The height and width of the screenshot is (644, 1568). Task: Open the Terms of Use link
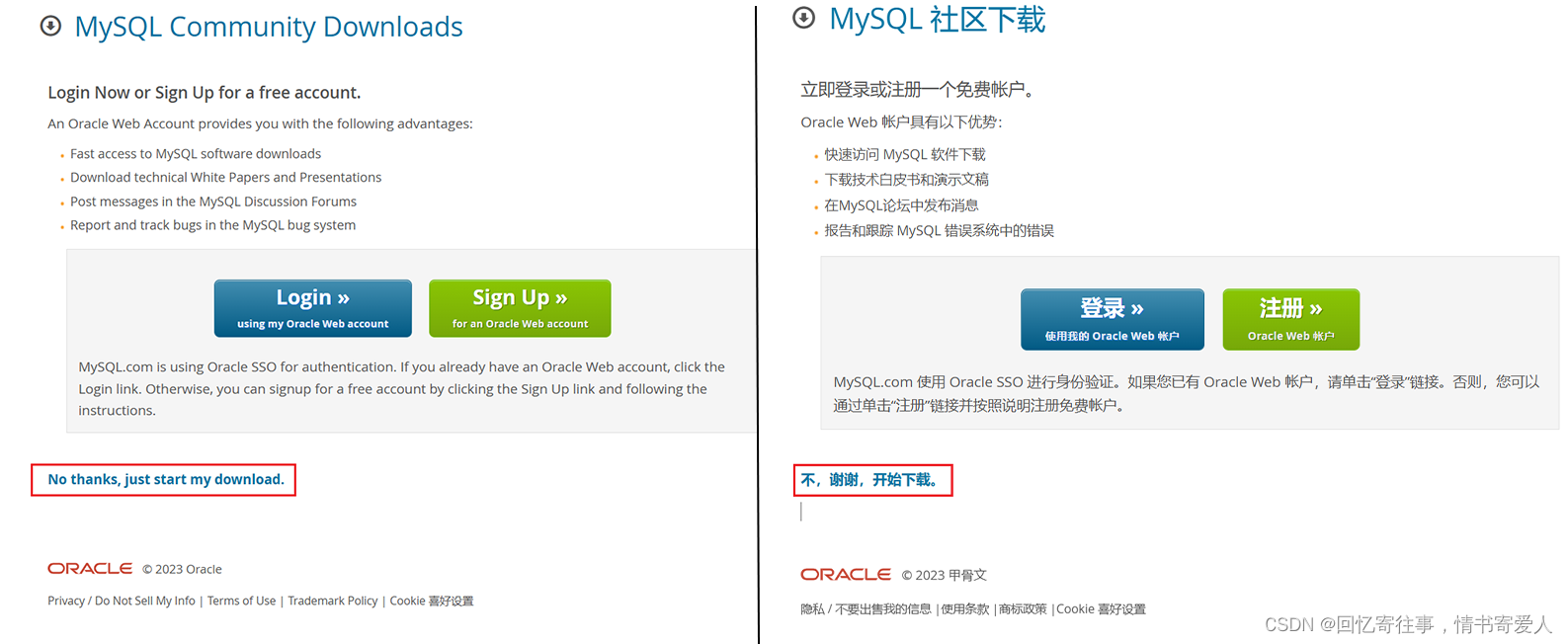241,601
